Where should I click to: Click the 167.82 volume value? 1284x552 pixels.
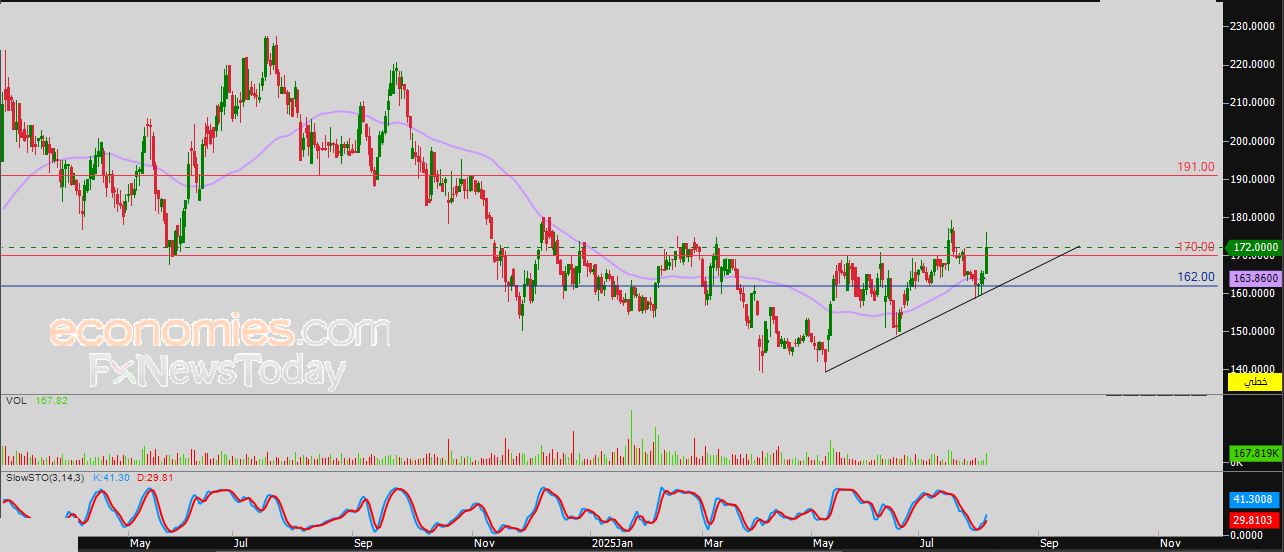click(50, 401)
